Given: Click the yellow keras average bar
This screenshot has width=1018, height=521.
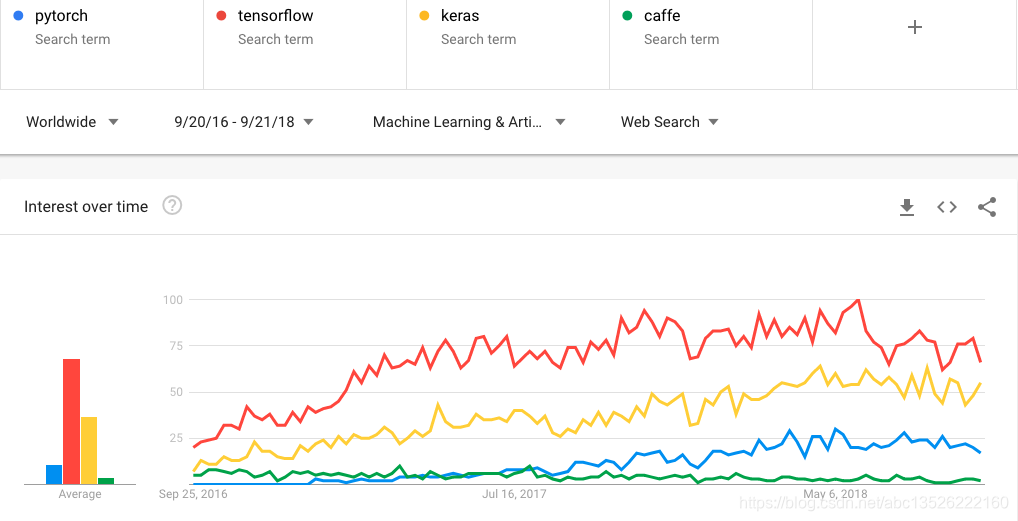Looking at the screenshot, I should pos(89,450).
